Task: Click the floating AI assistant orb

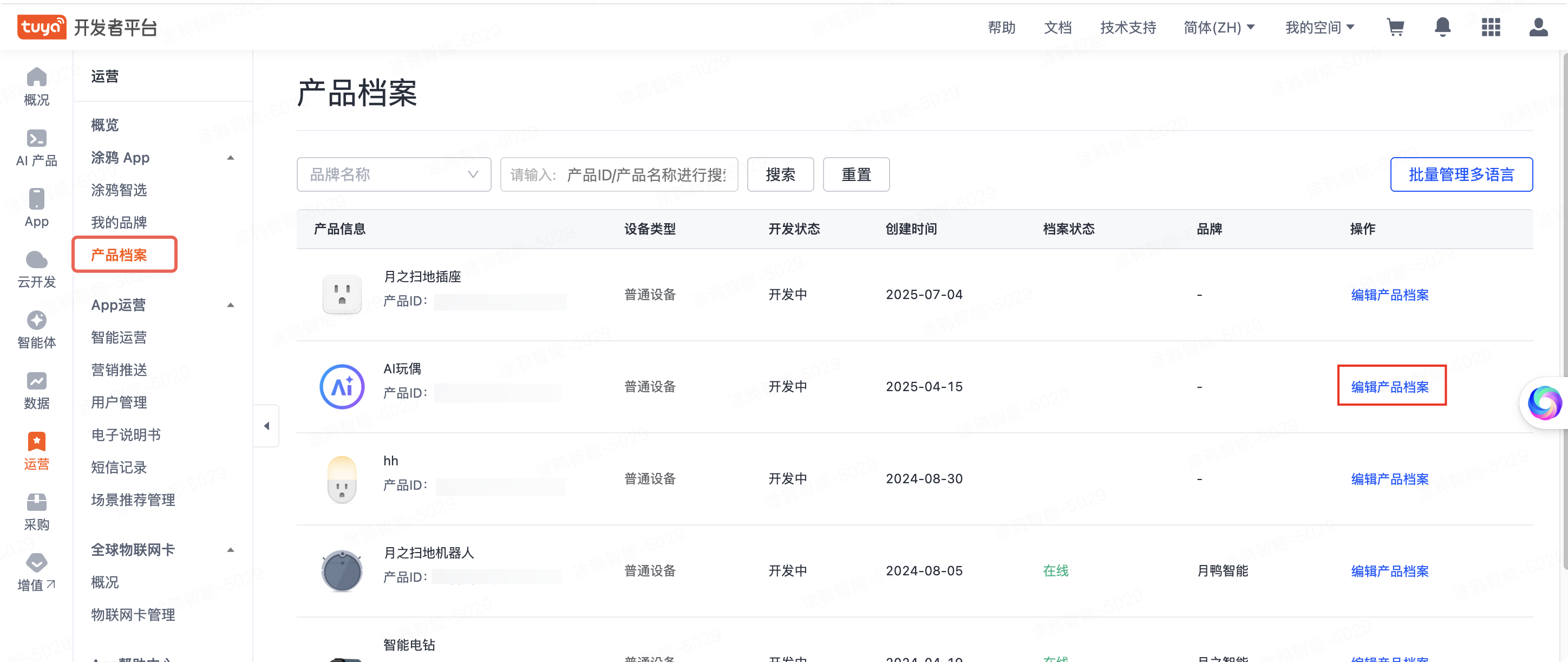Action: pyautogui.click(x=1544, y=403)
